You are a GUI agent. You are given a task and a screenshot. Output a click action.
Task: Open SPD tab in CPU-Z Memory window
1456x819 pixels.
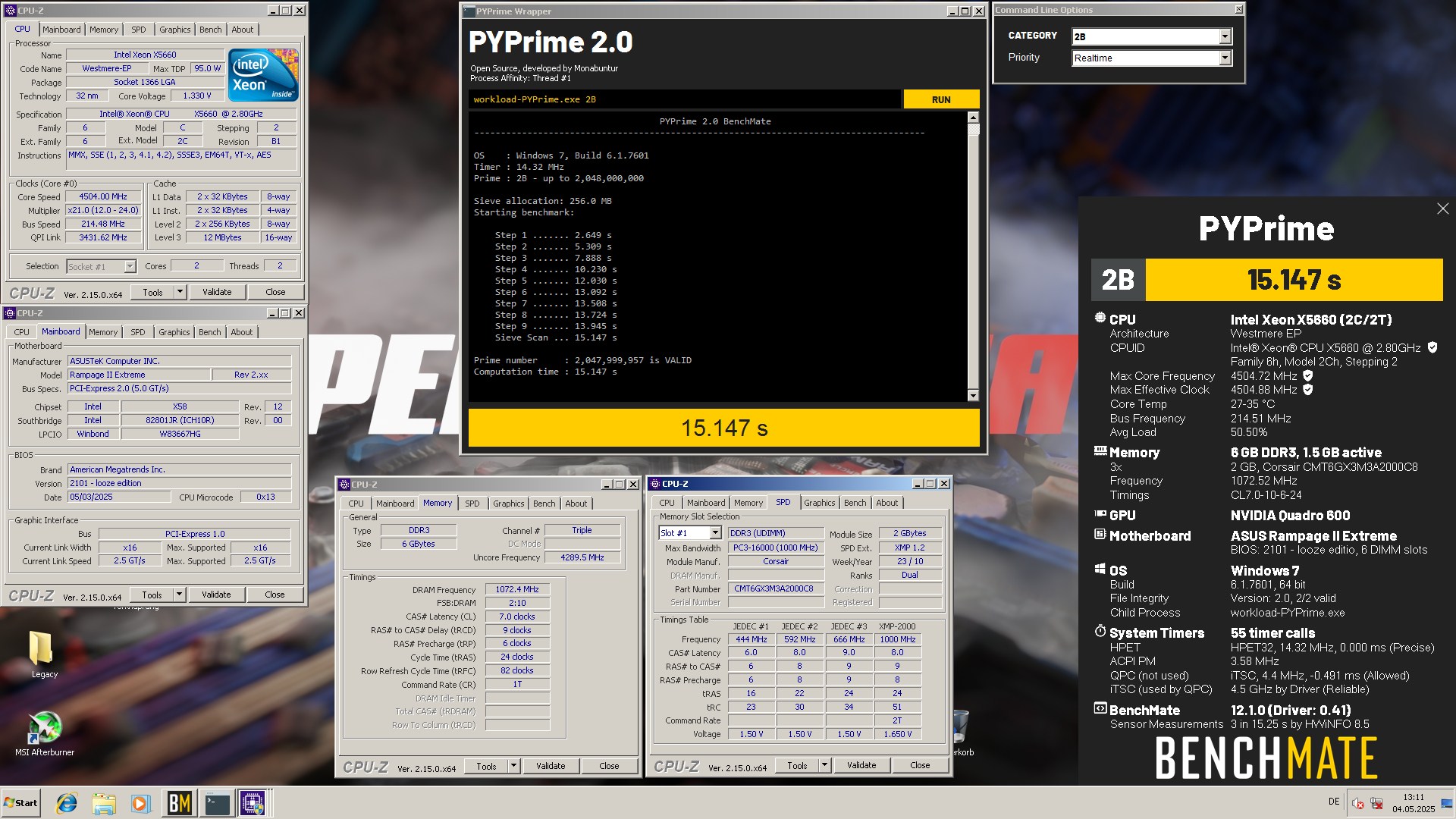pos(472,504)
